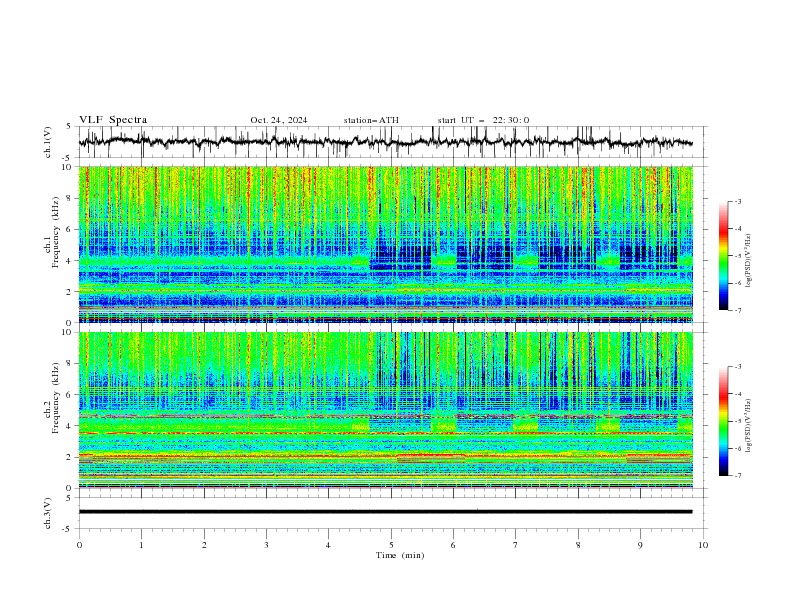This screenshot has width=792, height=612.
Task: Click the "ch.3(V)" axis label
Action: pos(48,513)
